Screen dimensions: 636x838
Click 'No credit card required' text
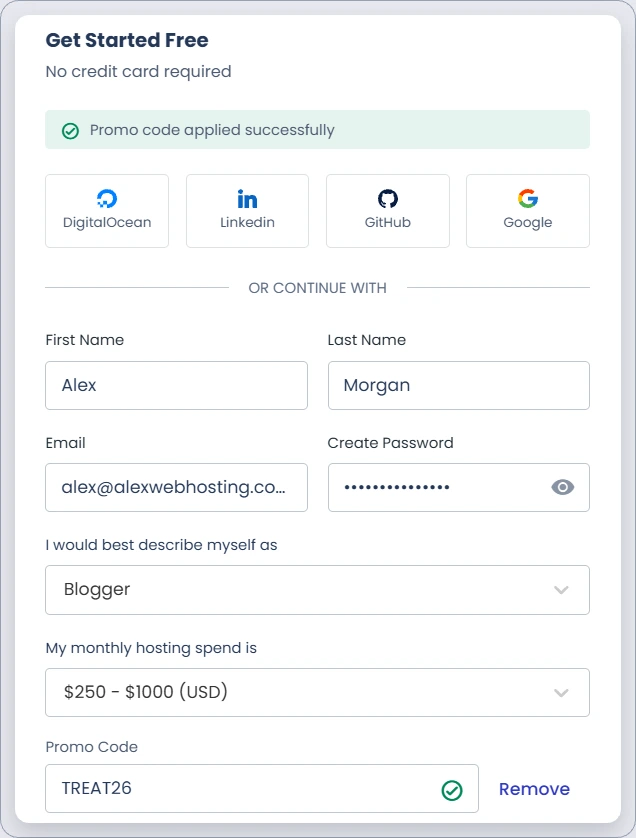point(138,72)
